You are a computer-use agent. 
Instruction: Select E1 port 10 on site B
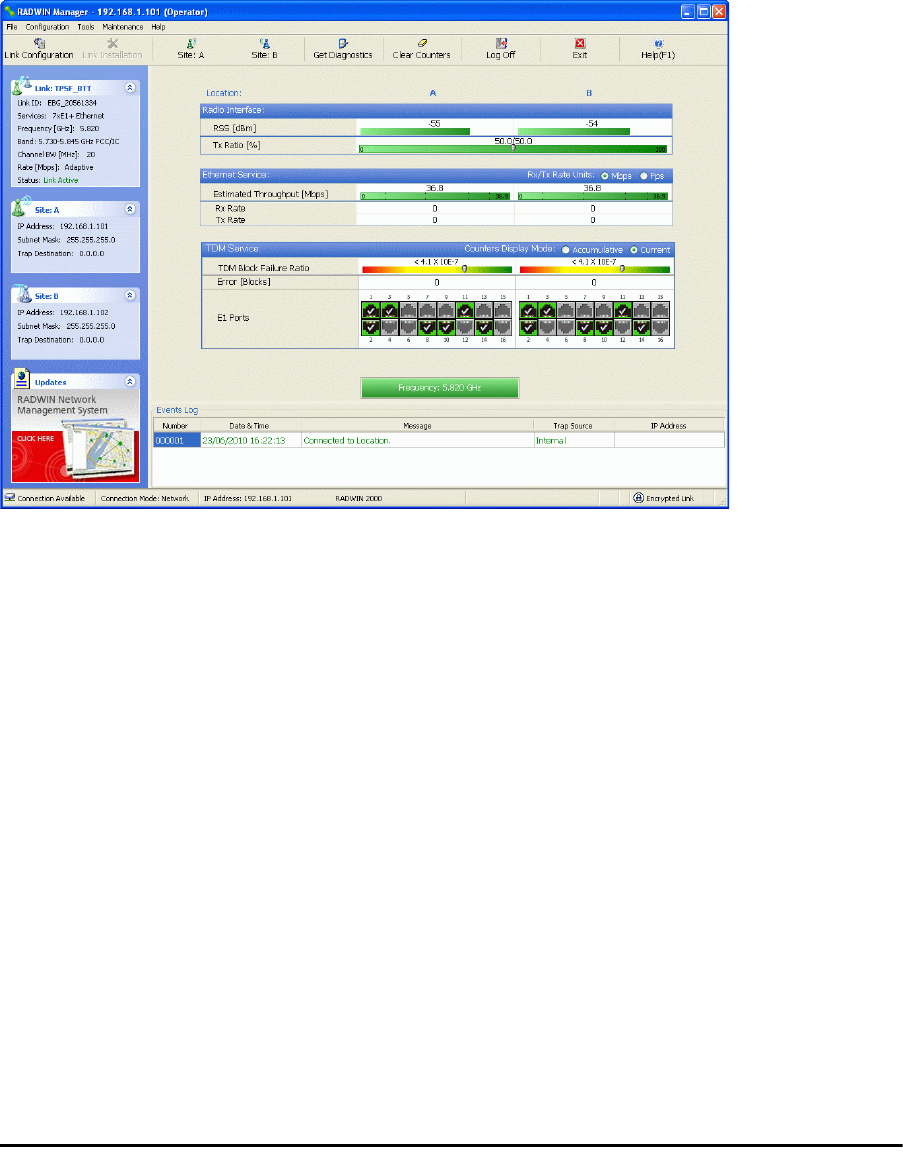pyautogui.click(x=603, y=327)
